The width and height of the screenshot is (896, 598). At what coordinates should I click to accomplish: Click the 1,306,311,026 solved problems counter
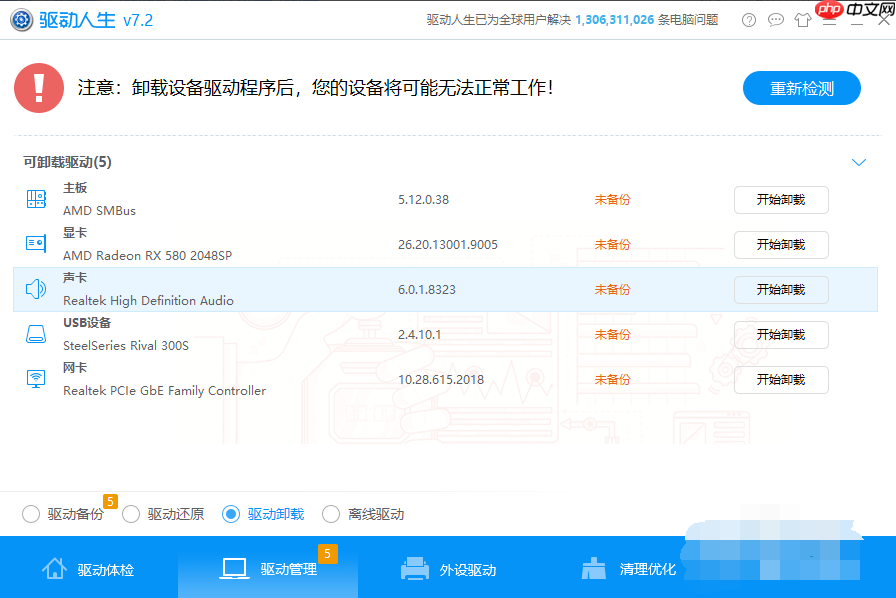tap(614, 20)
